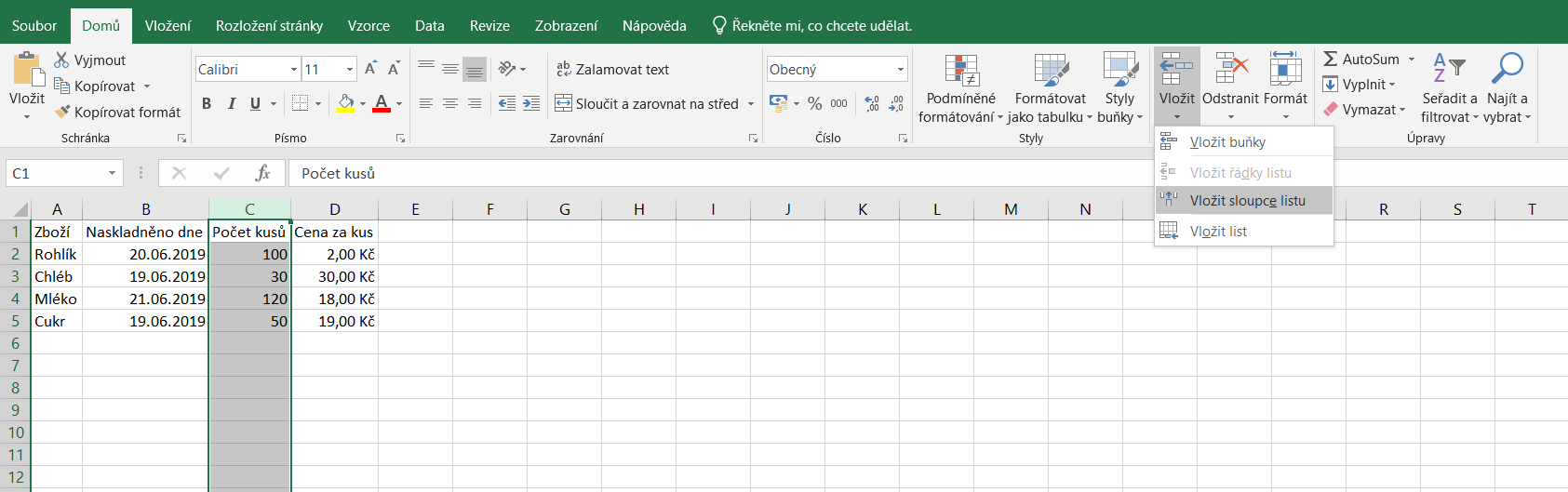Decrease the decimal places

[896, 103]
